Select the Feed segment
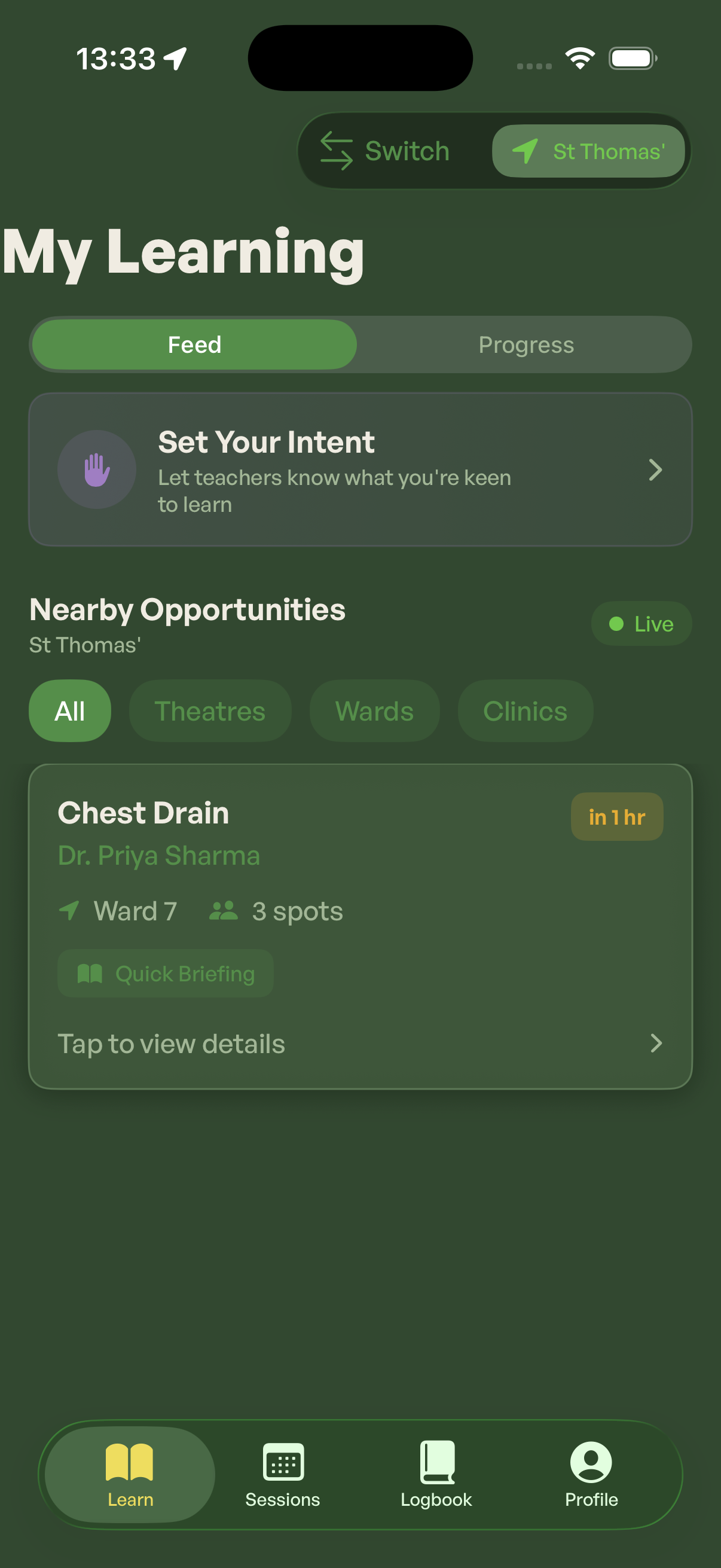Viewport: 721px width, 1568px height. click(x=194, y=344)
